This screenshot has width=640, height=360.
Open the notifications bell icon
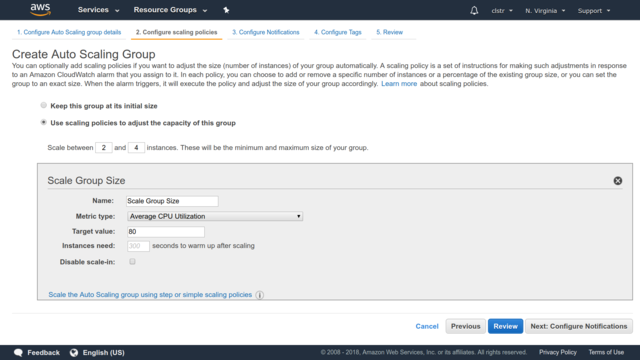[x=474, y=11]
